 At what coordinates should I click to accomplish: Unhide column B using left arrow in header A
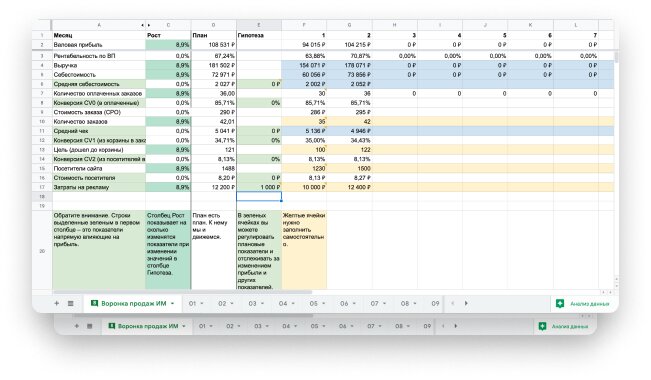click(x=142, y=25)
